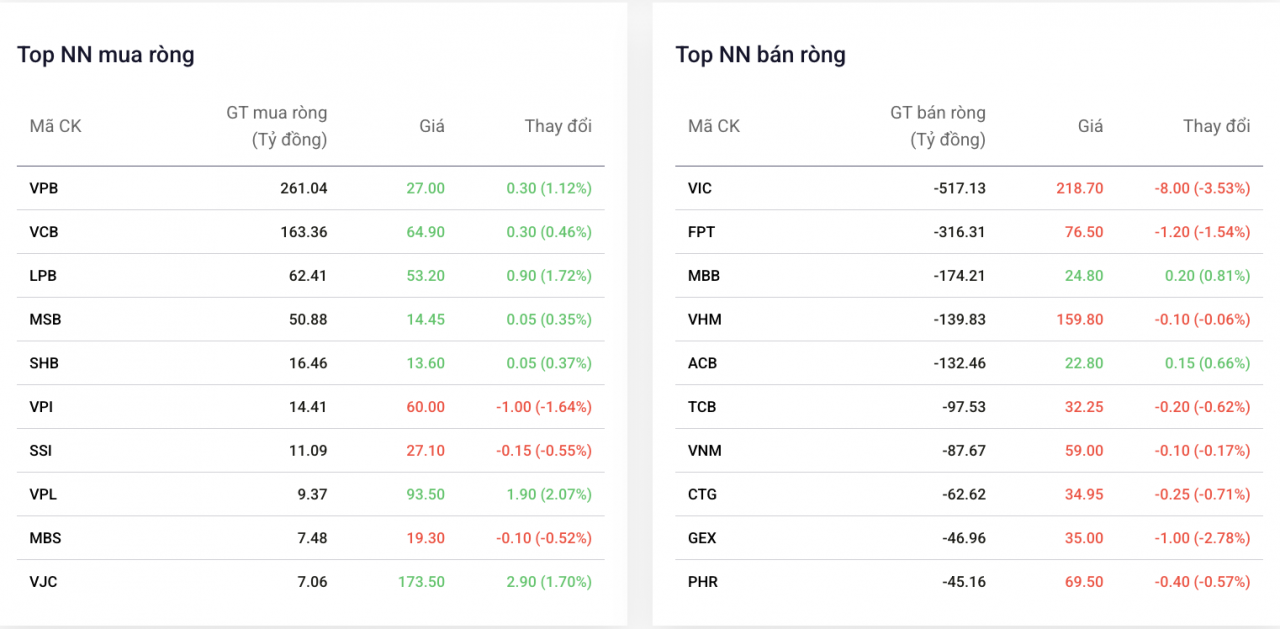Select the PHR stock code
Image resolution: width=1280 pixels, height=629 pixels.
(703, 582)
